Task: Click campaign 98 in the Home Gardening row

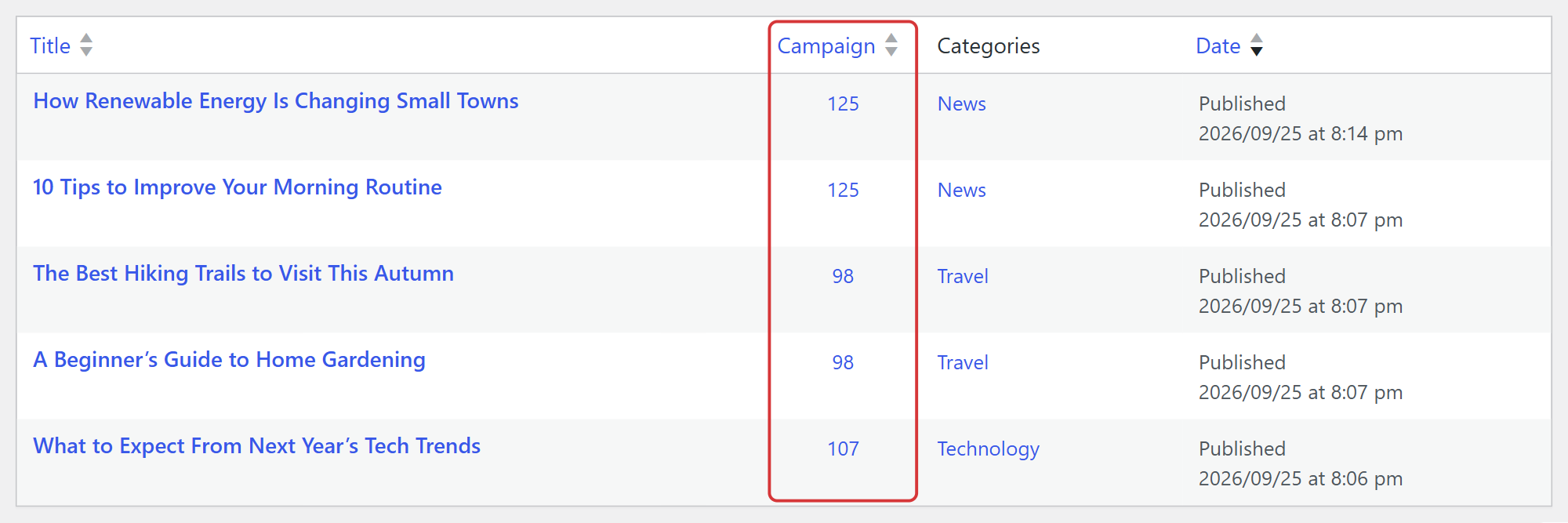Action: pyautogui.click(x=843, y=363)
